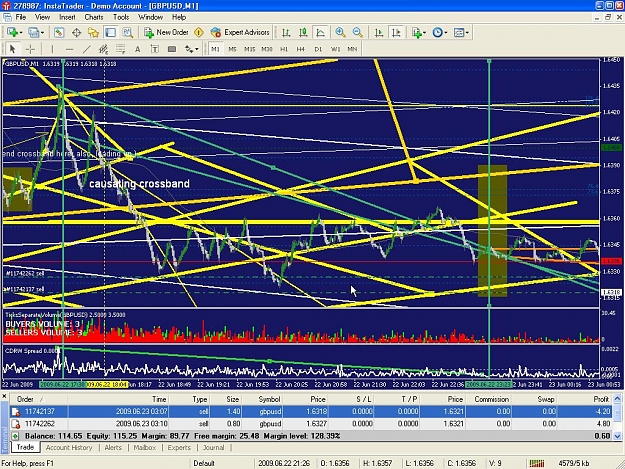Select order 11742262 row

tap(311, 424)
